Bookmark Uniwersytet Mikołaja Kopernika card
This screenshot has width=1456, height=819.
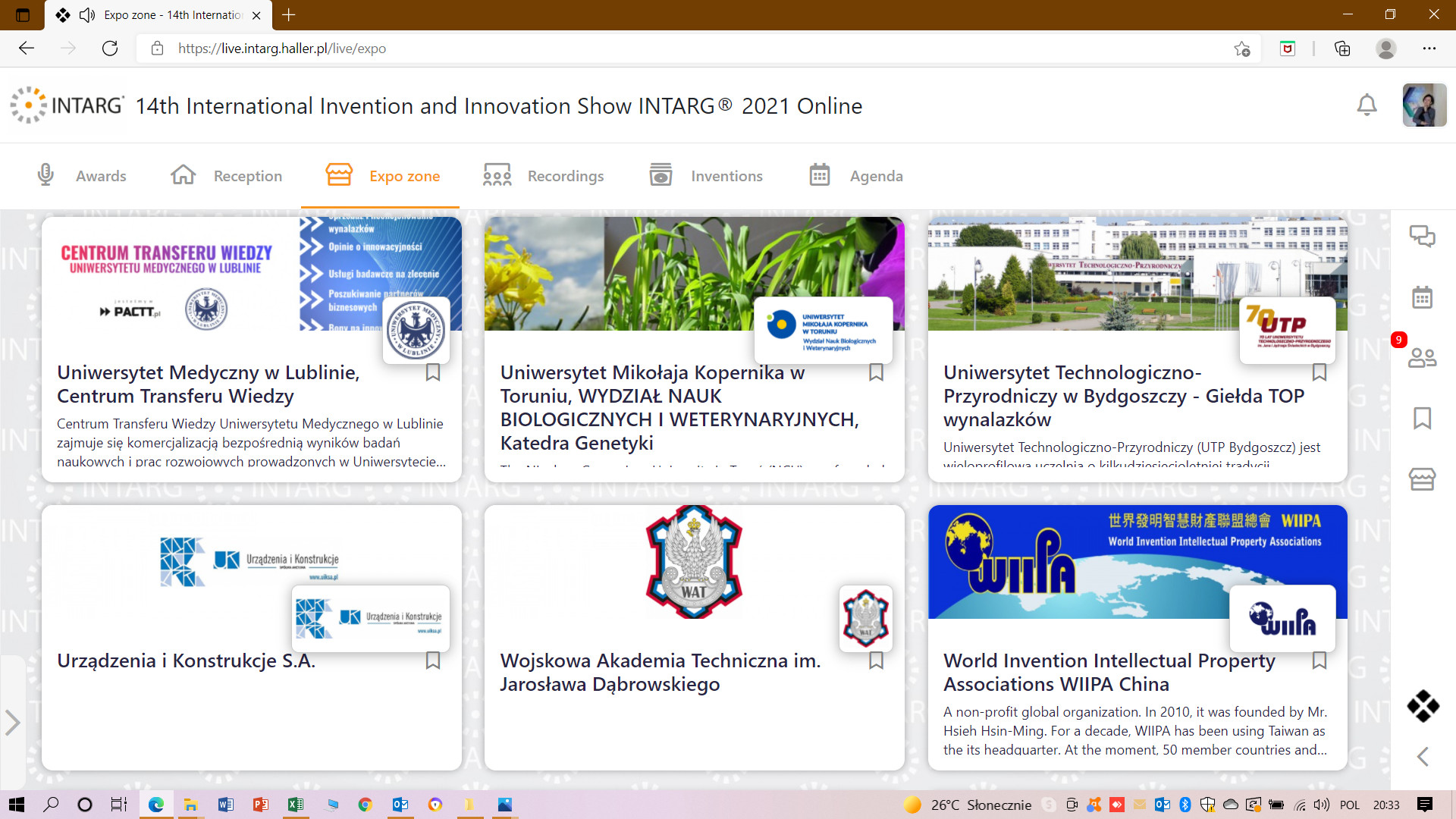tap(876, 372)
